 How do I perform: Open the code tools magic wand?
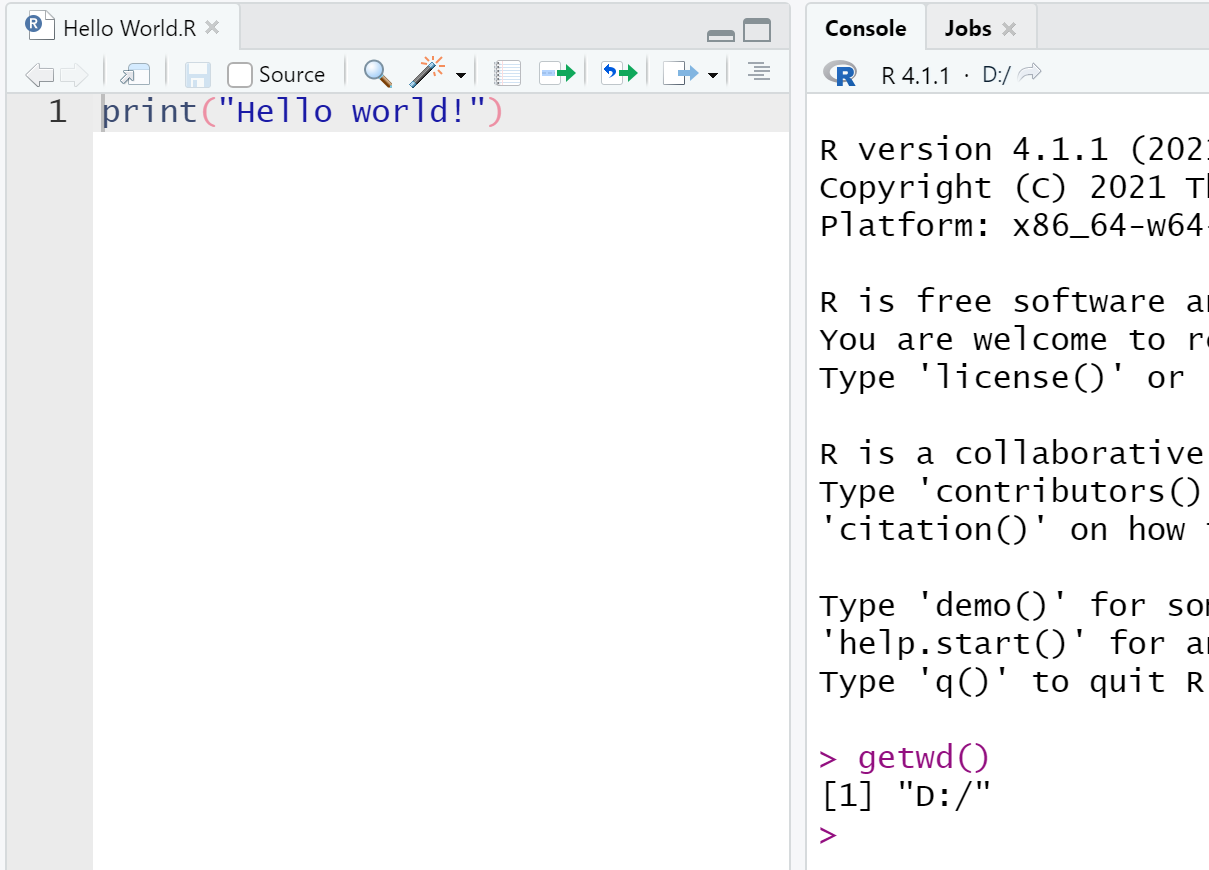coord(427,73)
